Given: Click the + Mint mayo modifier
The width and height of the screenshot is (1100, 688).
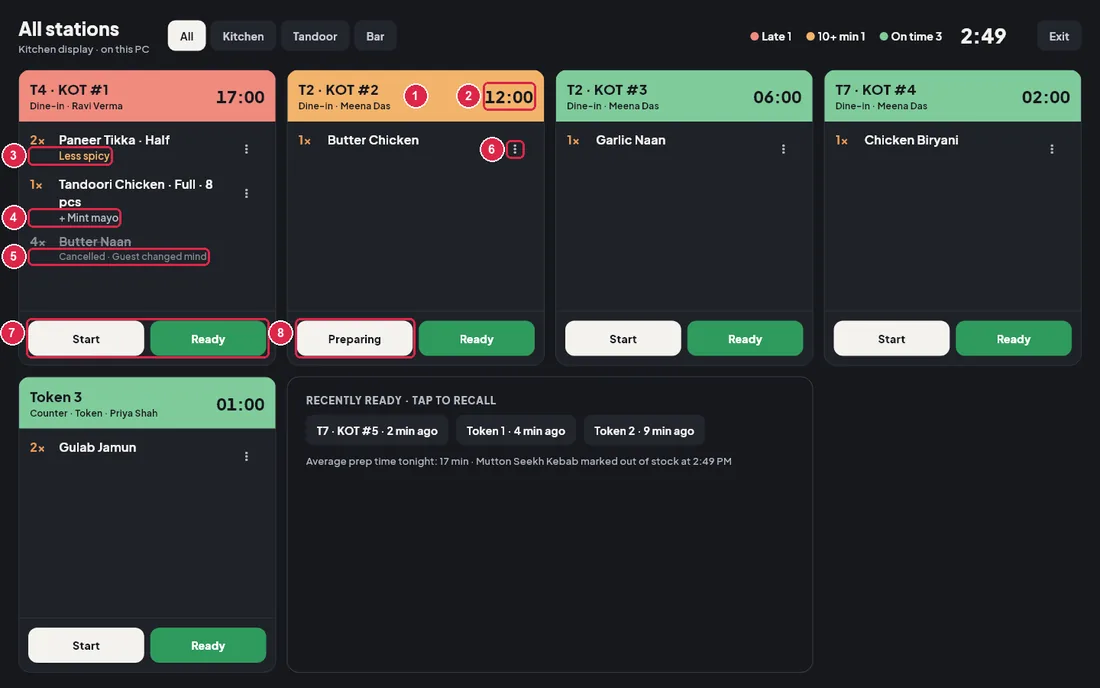Looking at the screenshot, I should [88, 218].
